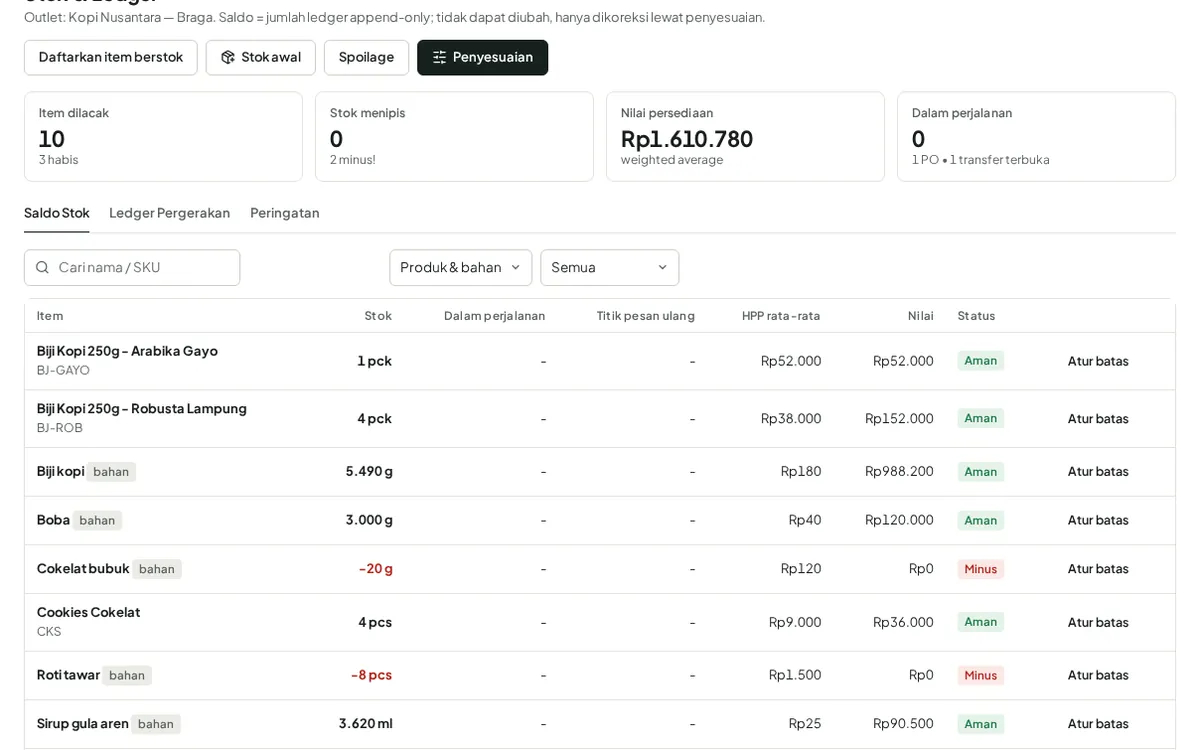
Task: Click the Minus badge on Cokelat bubuk row
Action: click(981, 569)
